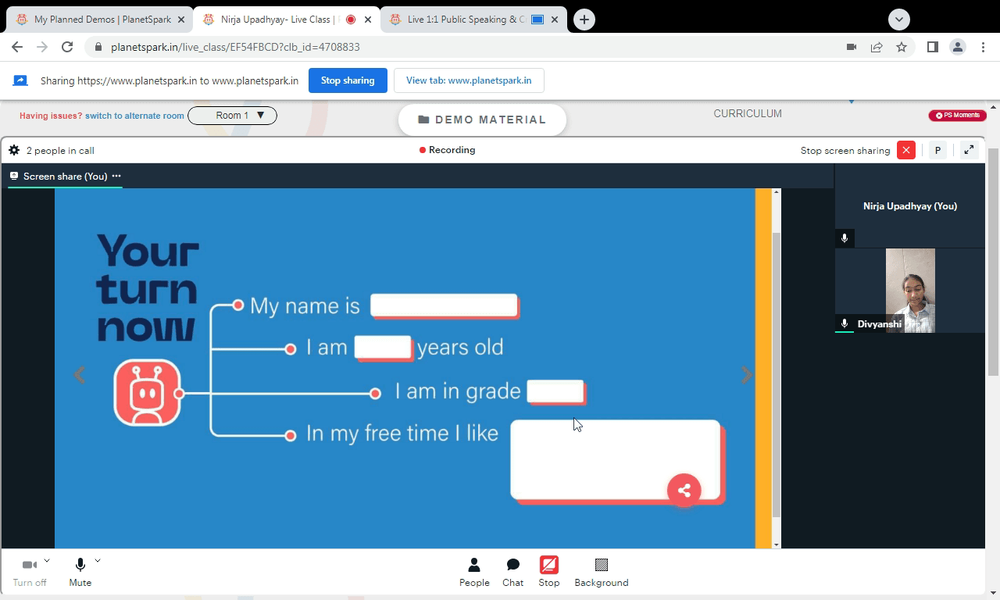Go to next slide with right arrow
Image resolution: width=1000 pixels, height=600 pixels.
746,375
